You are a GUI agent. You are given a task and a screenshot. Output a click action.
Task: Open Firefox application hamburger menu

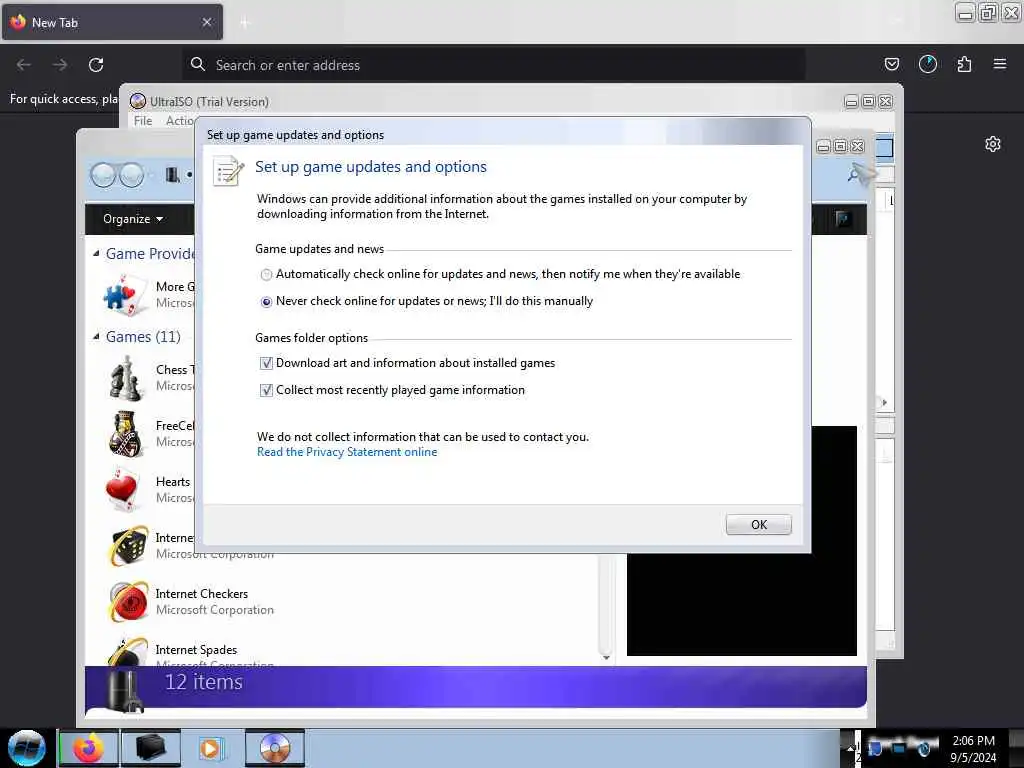1000,64
